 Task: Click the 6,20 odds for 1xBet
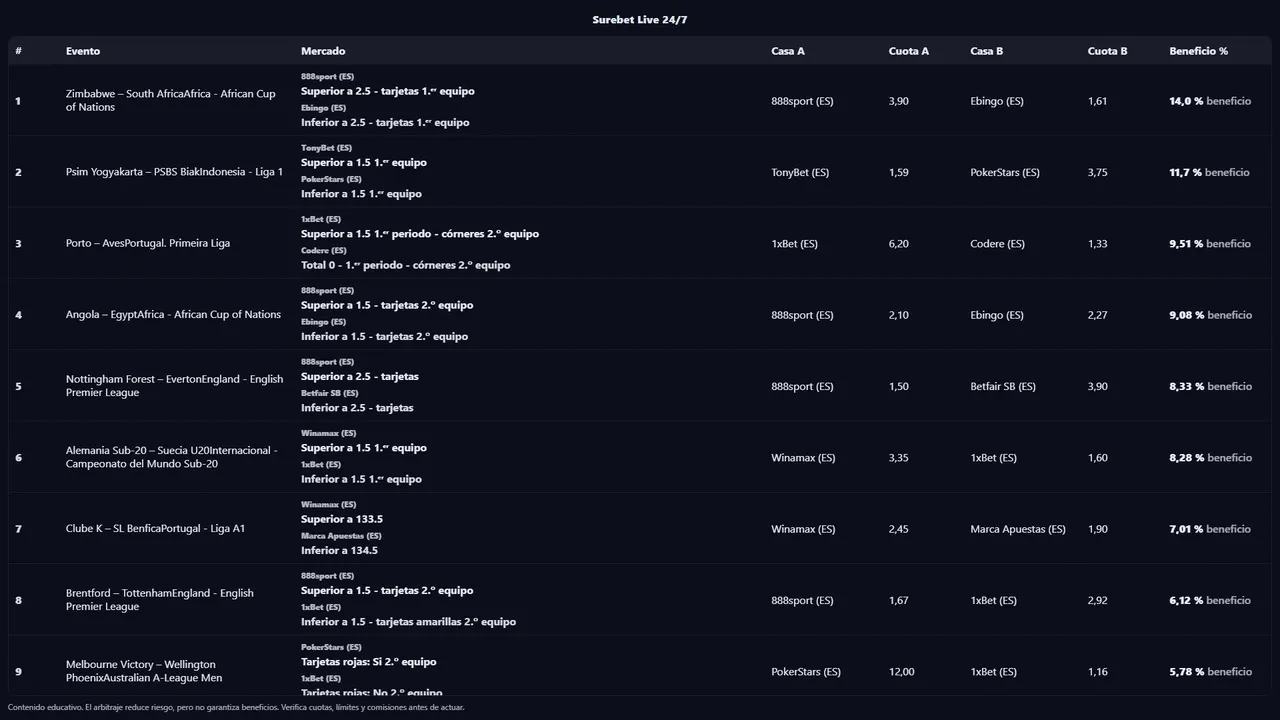(x=898, y=243)
